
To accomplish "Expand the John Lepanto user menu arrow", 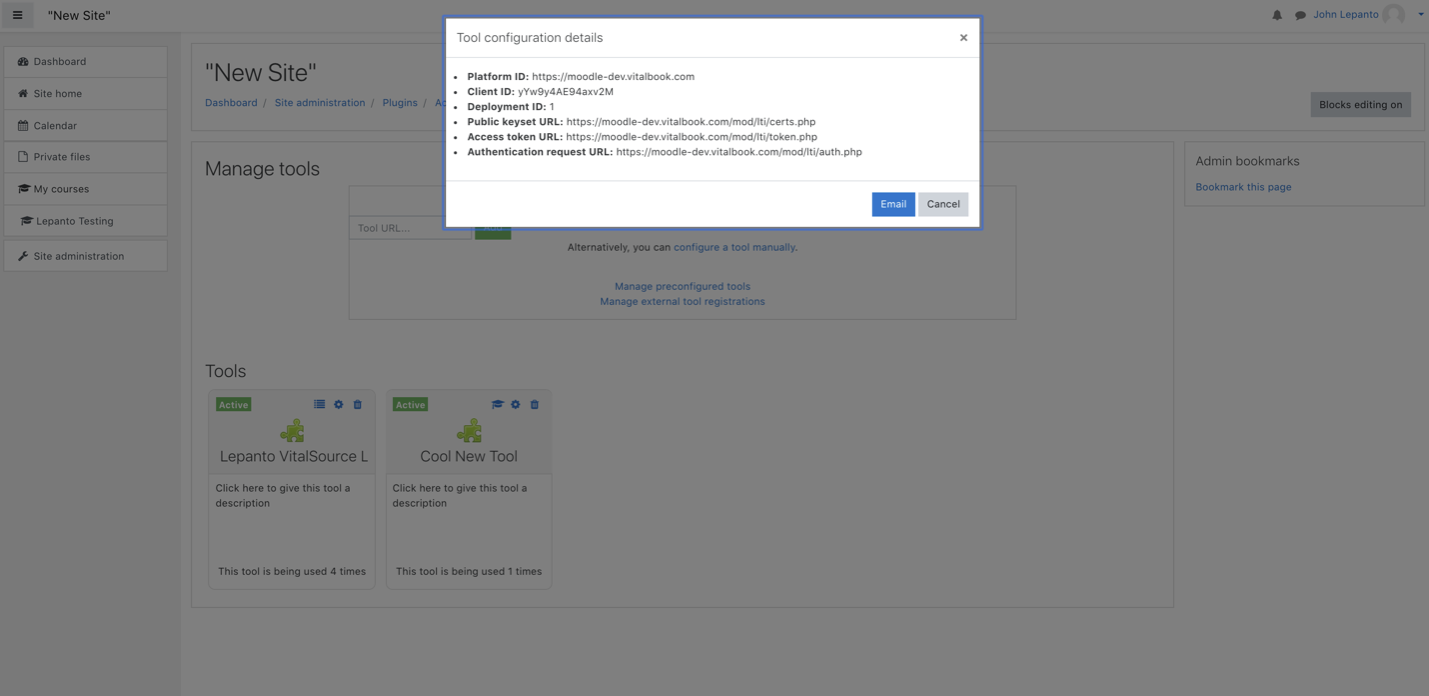I will click(x=1420, y=15).
